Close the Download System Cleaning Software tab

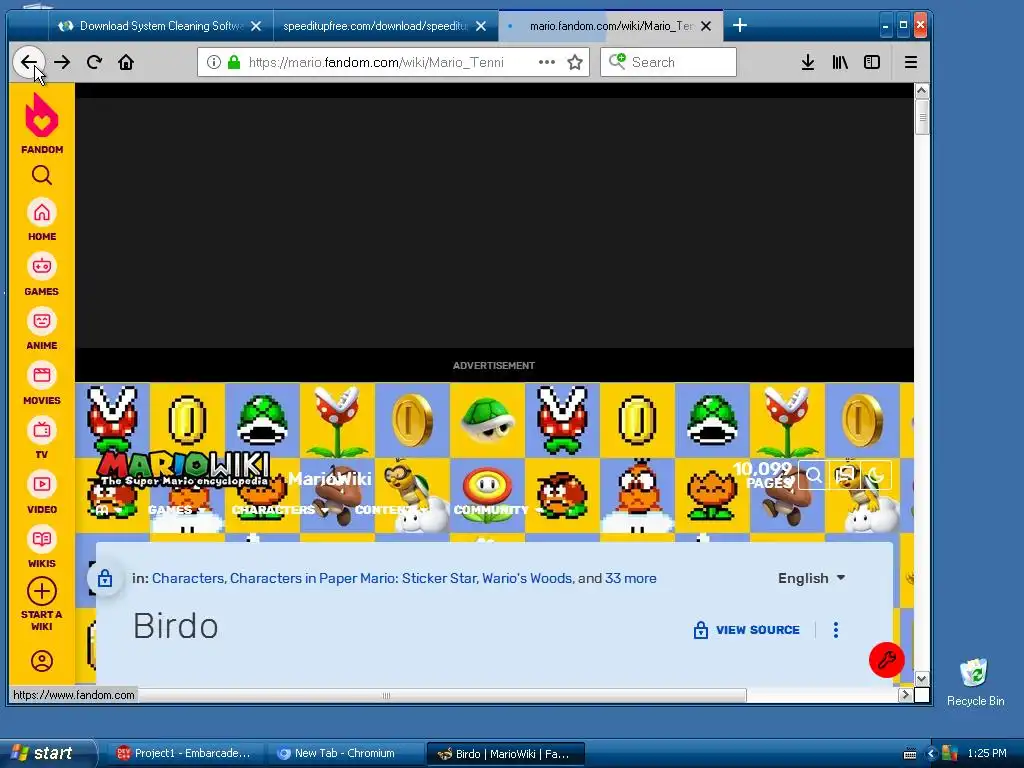pyautogui.click(x=256, y=26)
